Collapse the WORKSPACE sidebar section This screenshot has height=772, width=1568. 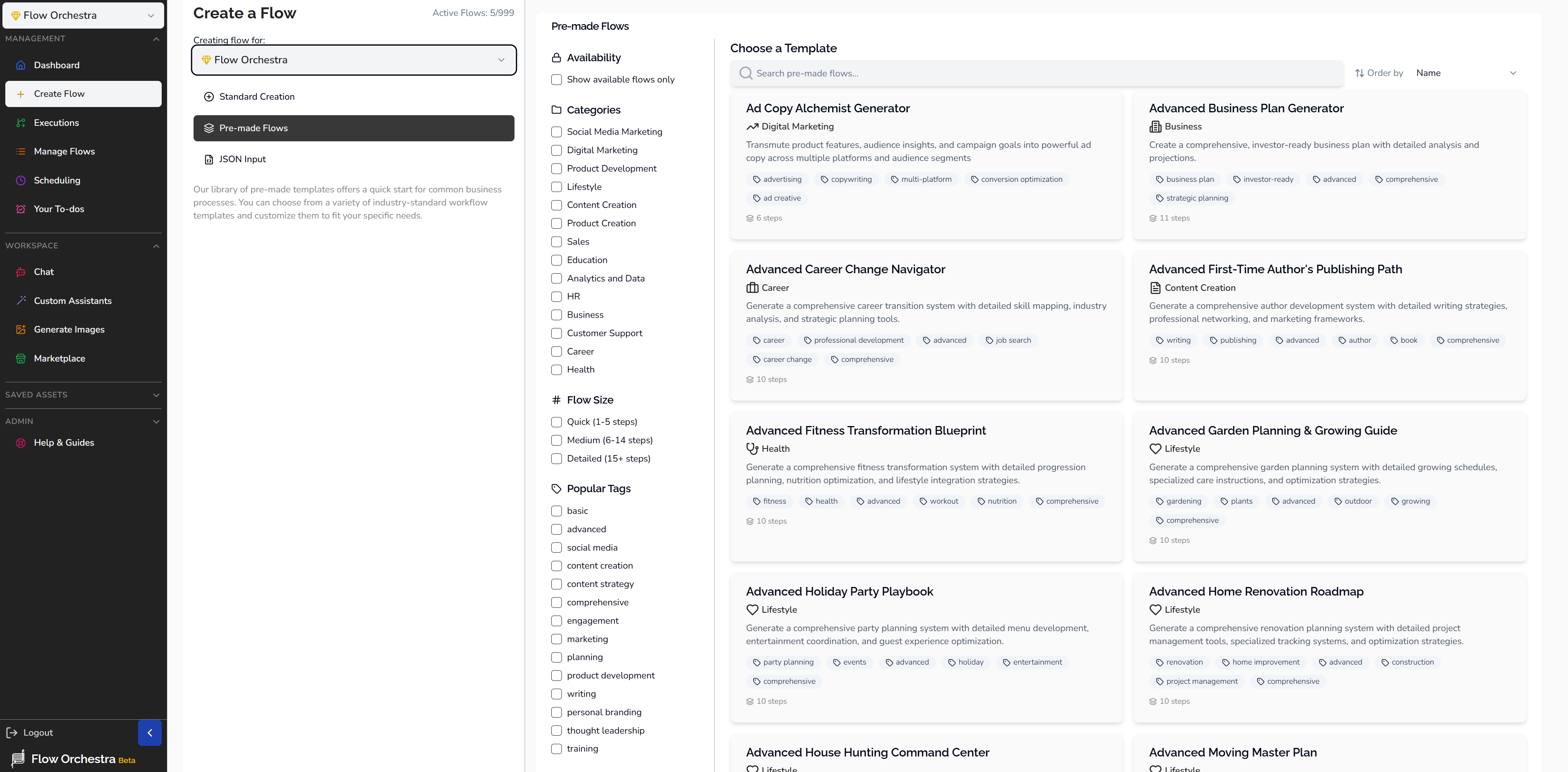pos(156,246)
